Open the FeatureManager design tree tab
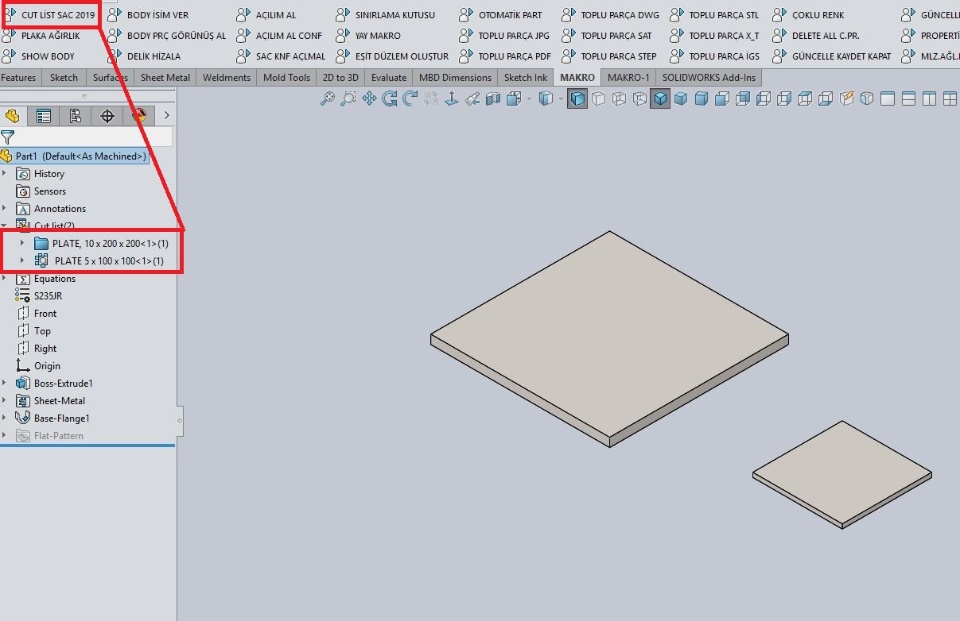960x621 pixels. pyautogui.click(x=12, y=116)
